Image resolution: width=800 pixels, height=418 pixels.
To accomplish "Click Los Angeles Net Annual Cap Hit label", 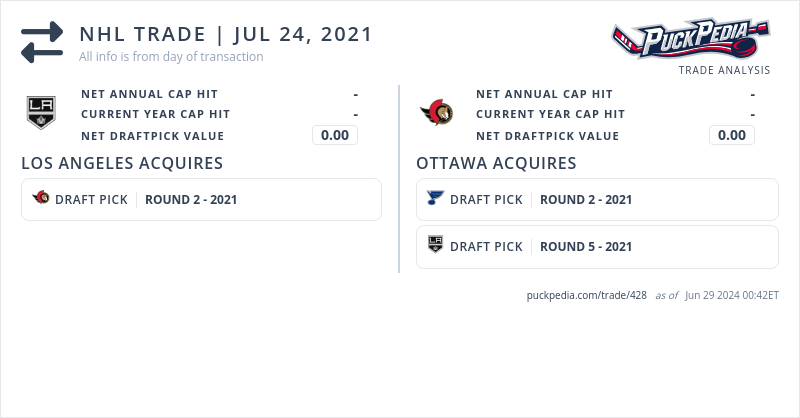I will click(149, 94).
